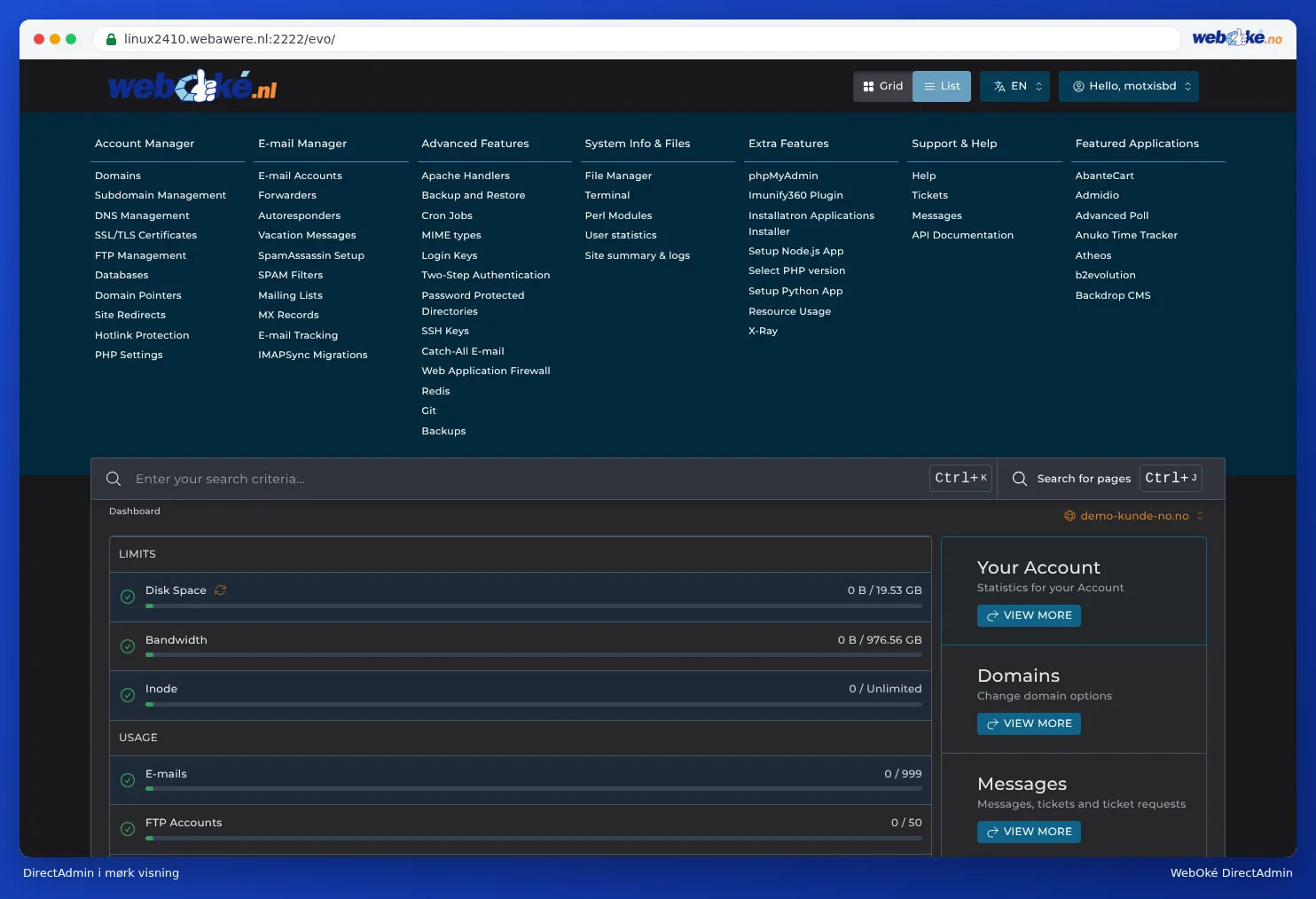
Task: Switch to List layout view
Action: pos(942,86)
